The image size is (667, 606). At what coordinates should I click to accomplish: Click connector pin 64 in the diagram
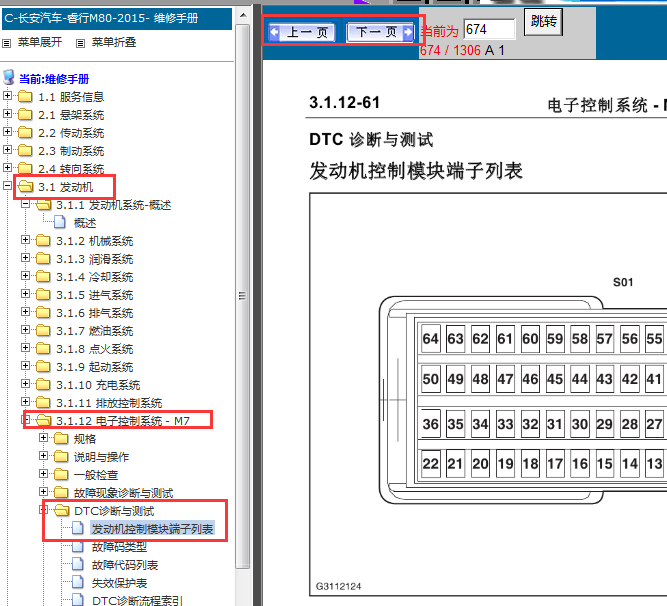click(x=430, y=339)
